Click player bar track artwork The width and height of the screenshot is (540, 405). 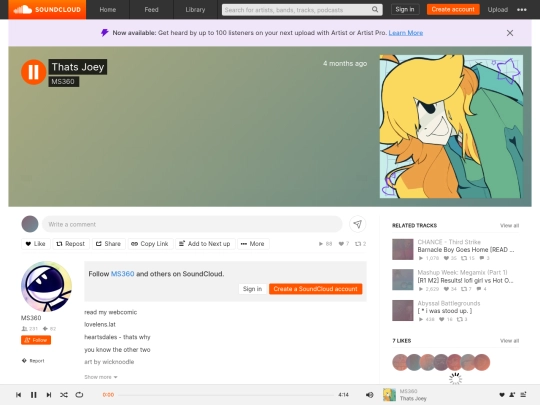point(390,395)
